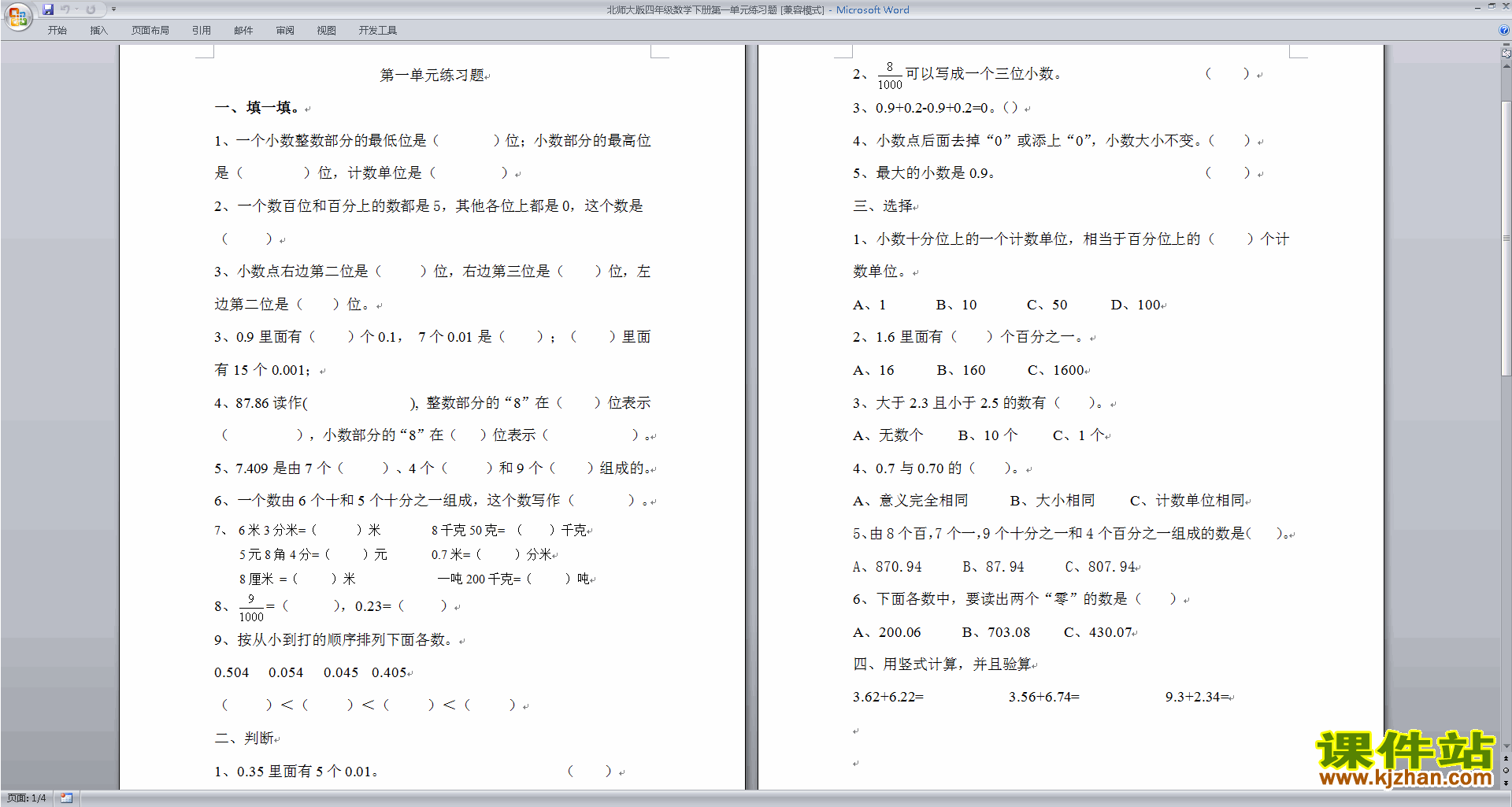This screenshot has height=807, width=1512.
Task: Click the text 5、最大的小数是 0.9。
Action: click(925, 173)
